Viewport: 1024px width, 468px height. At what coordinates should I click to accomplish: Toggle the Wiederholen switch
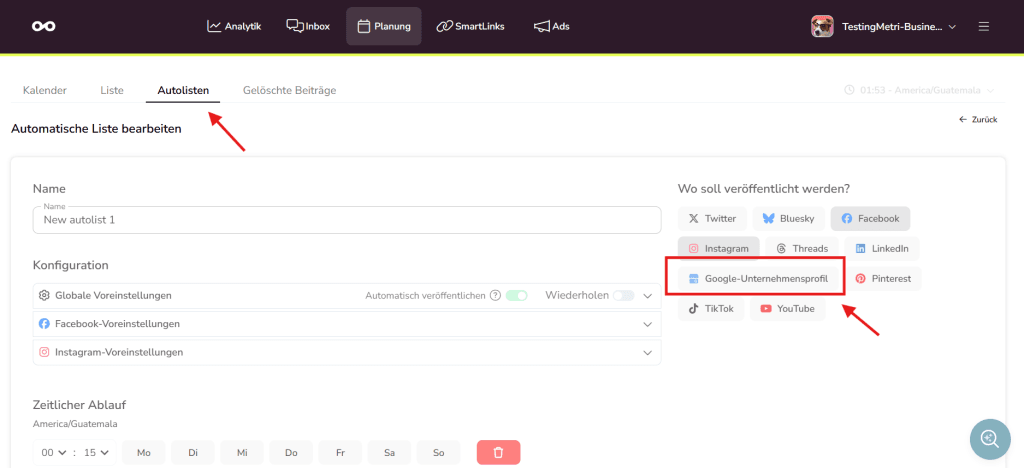pos(623,296)
